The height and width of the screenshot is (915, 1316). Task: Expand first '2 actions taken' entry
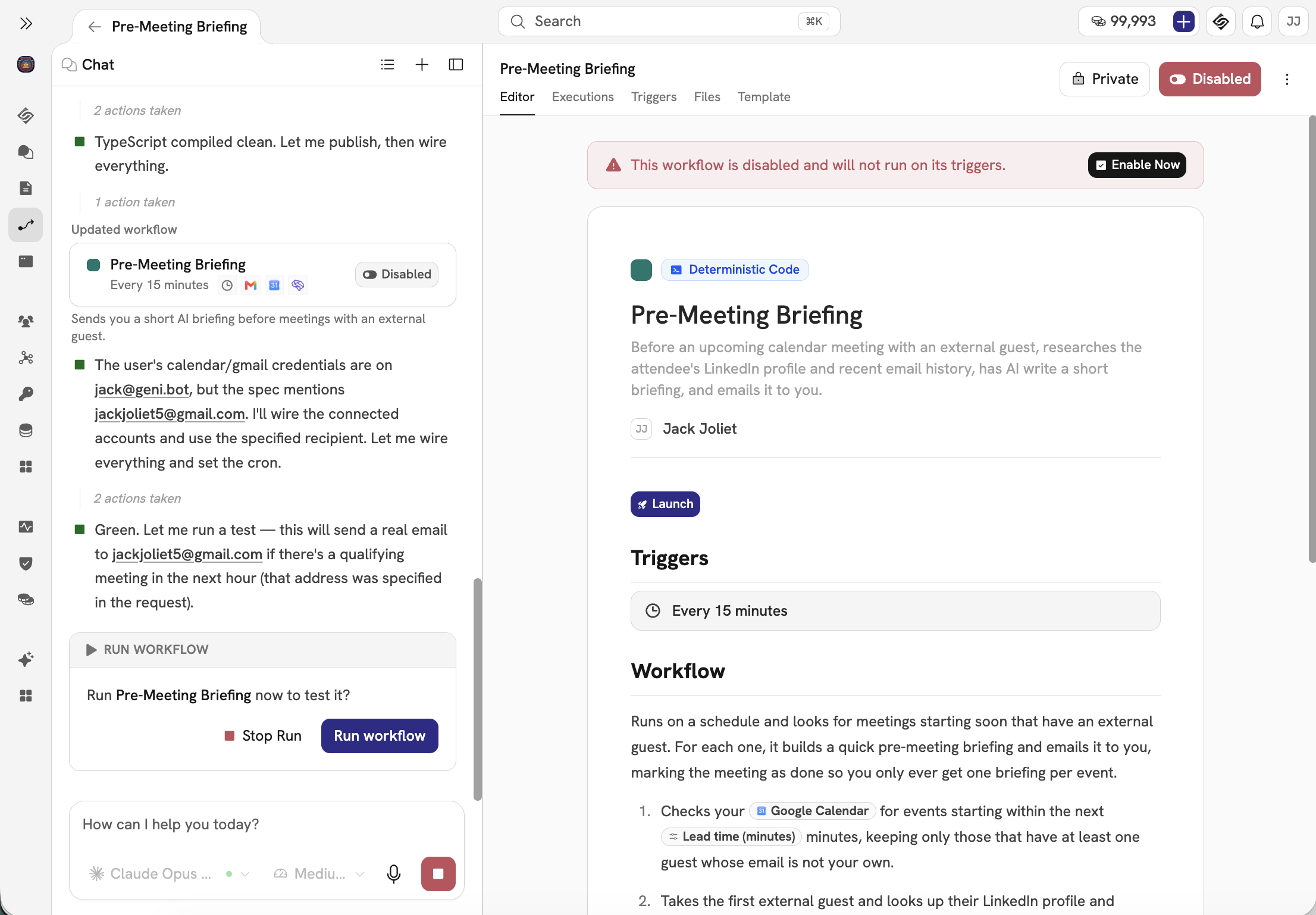point(137,111)
